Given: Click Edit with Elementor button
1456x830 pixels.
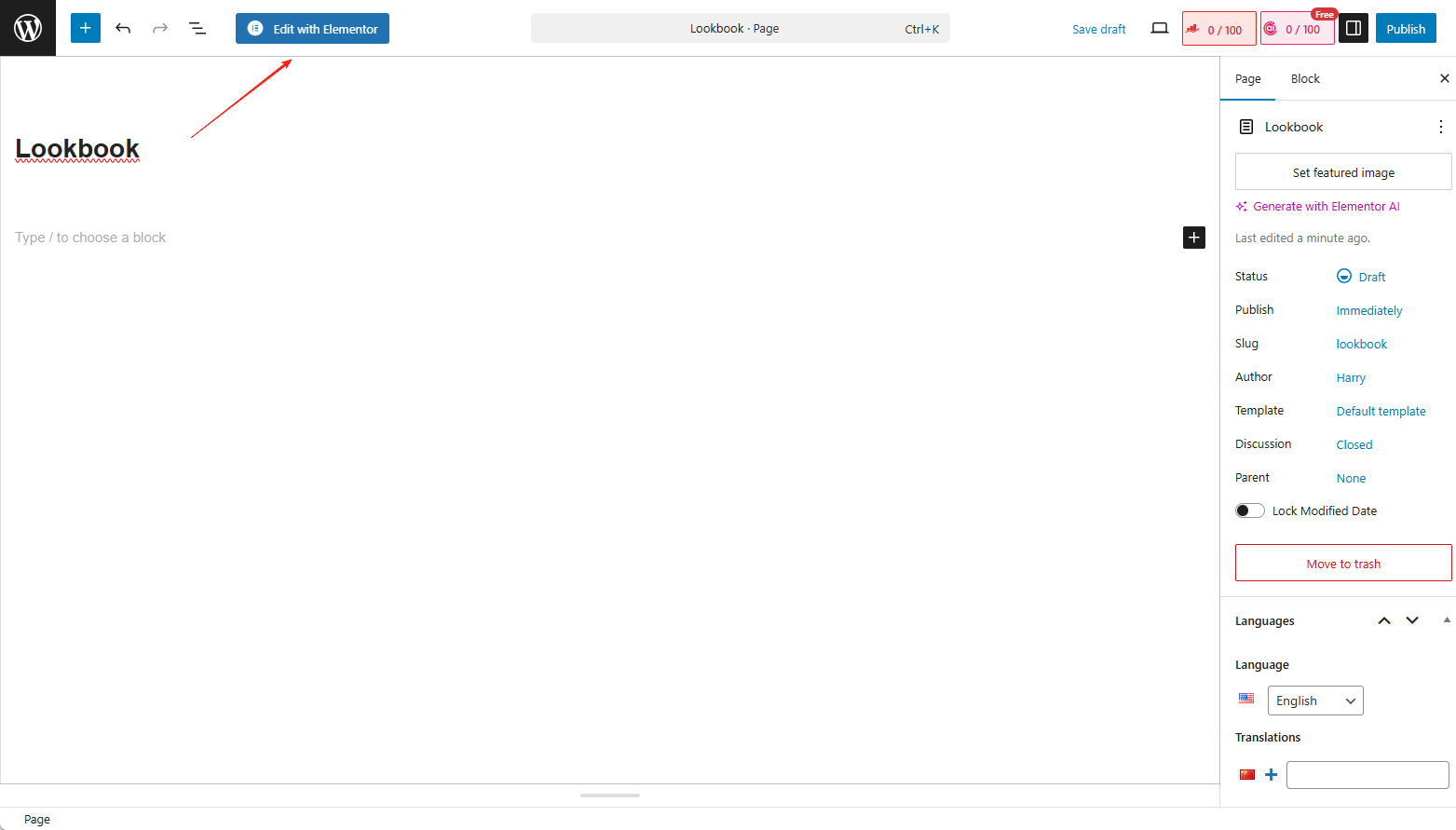Looking at the screenshot, I should (312, 28).
